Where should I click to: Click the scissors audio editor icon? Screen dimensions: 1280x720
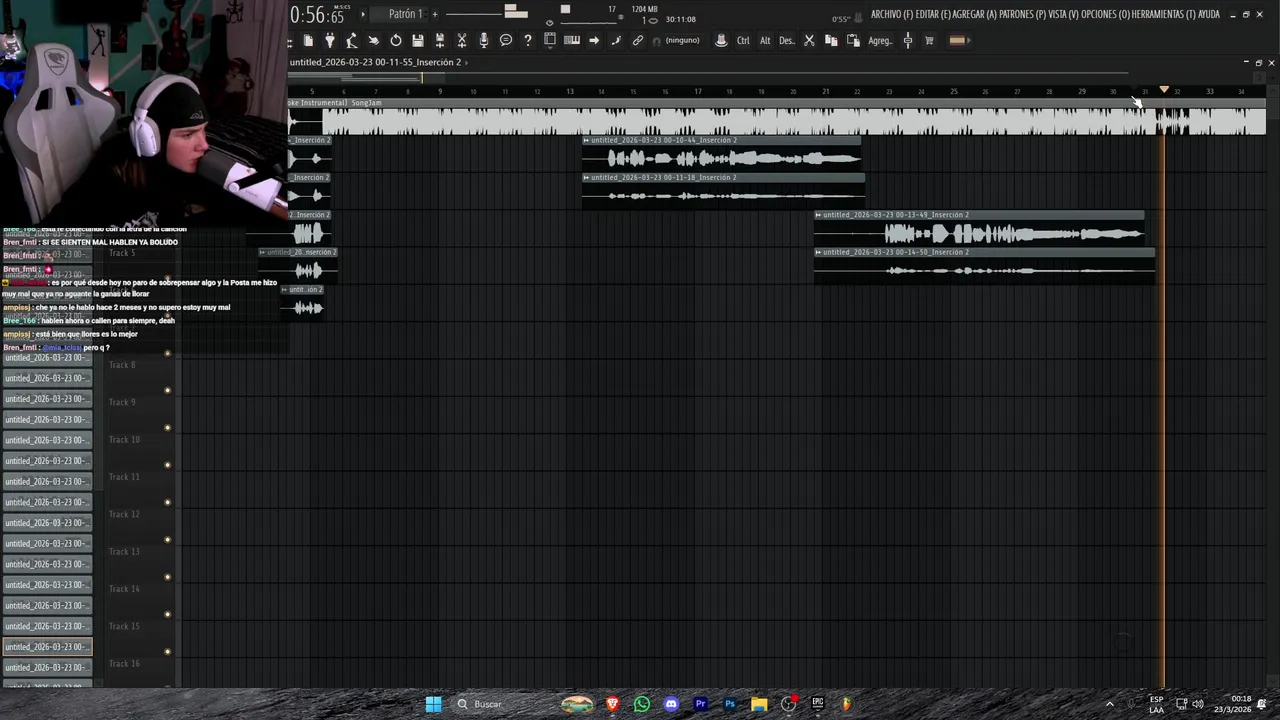tap(462, 40)
